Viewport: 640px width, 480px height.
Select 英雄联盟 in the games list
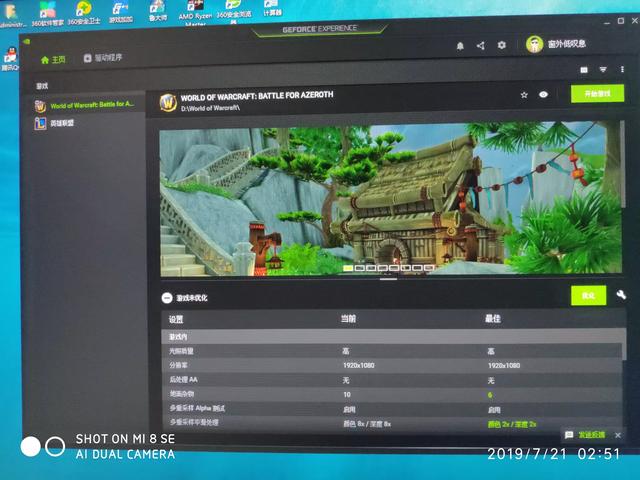coord(60,123)
